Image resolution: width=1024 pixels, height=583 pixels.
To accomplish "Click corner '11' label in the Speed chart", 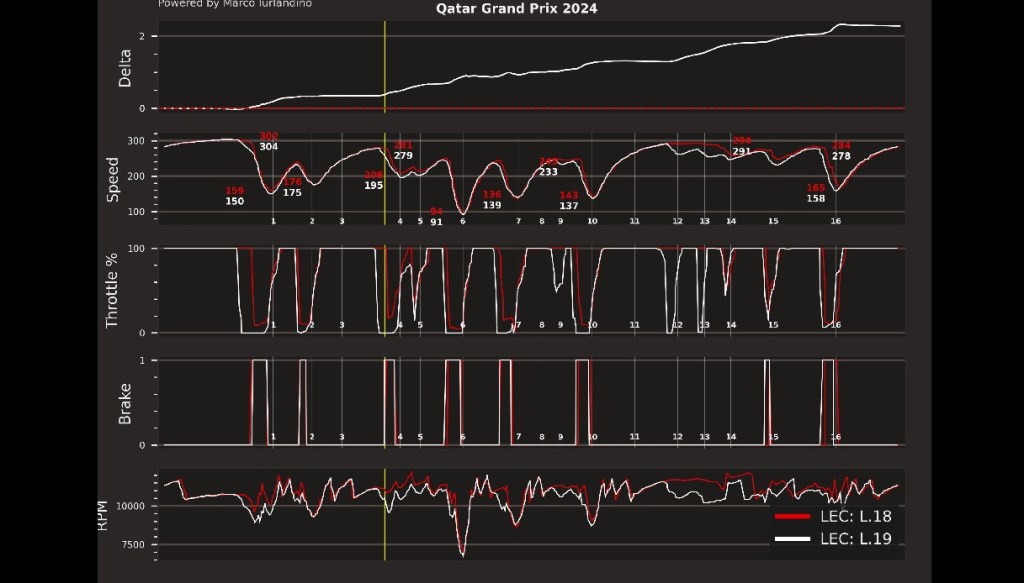I will tap(634, 221).
